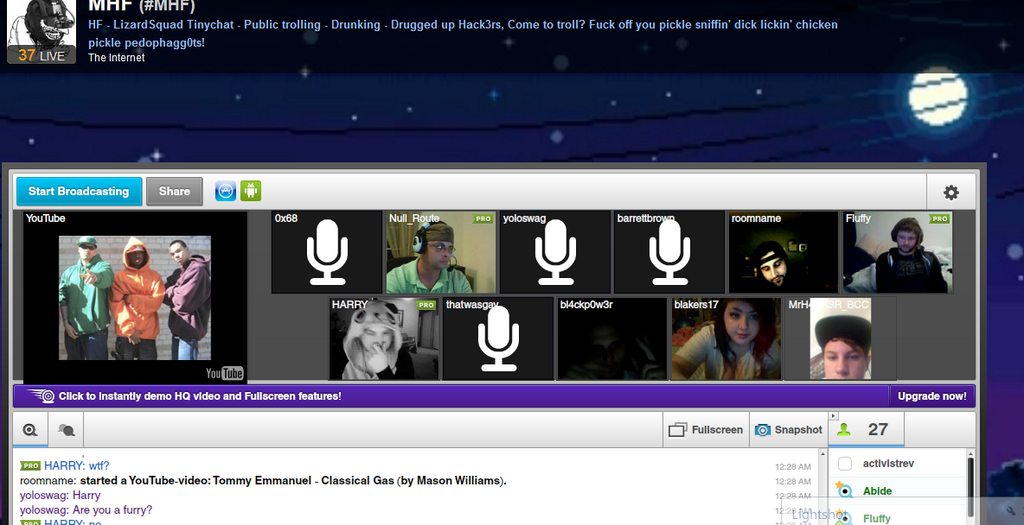The image size is (1024, 525).
Task: Select the 0x68 microphone tile
Action: point(327,252)
